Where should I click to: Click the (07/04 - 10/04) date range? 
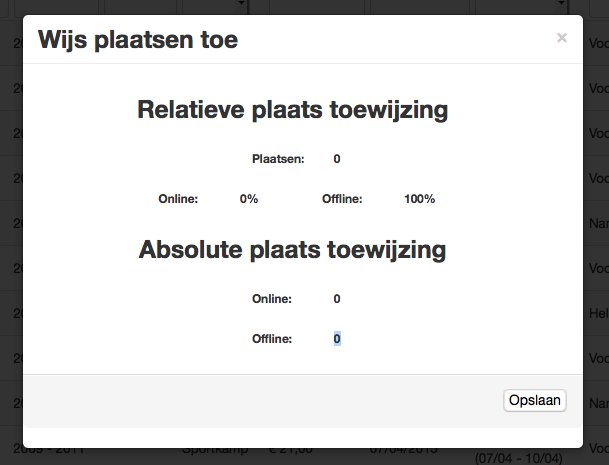[x=519, y=457]
